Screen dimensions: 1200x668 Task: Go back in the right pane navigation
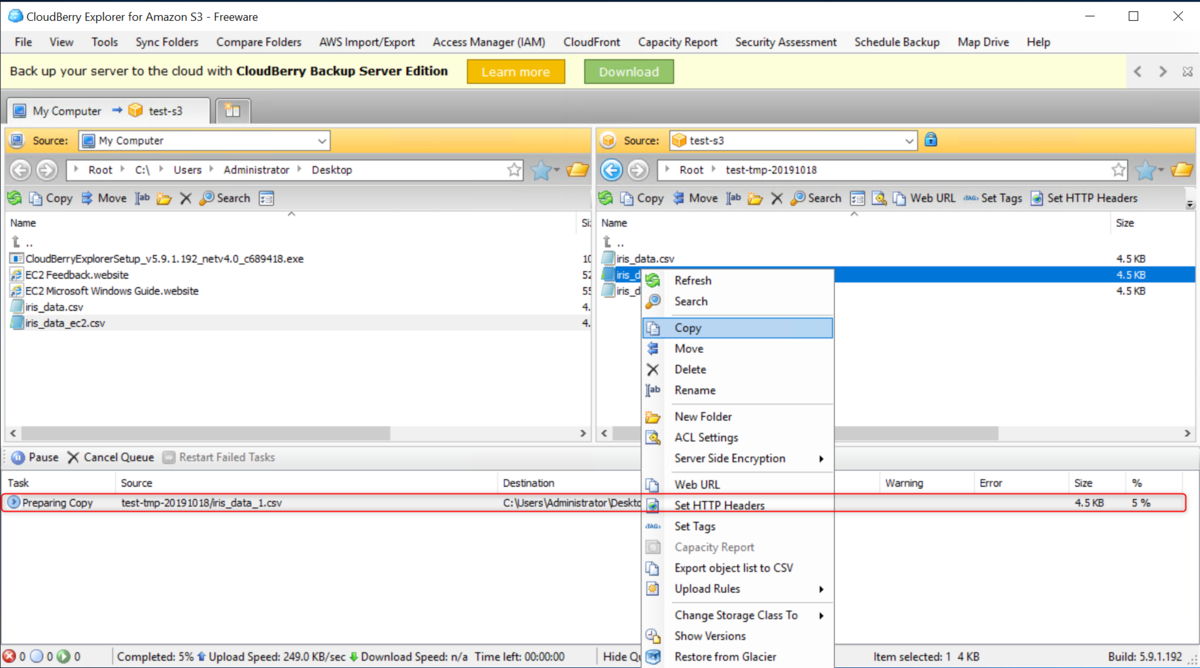611,170
